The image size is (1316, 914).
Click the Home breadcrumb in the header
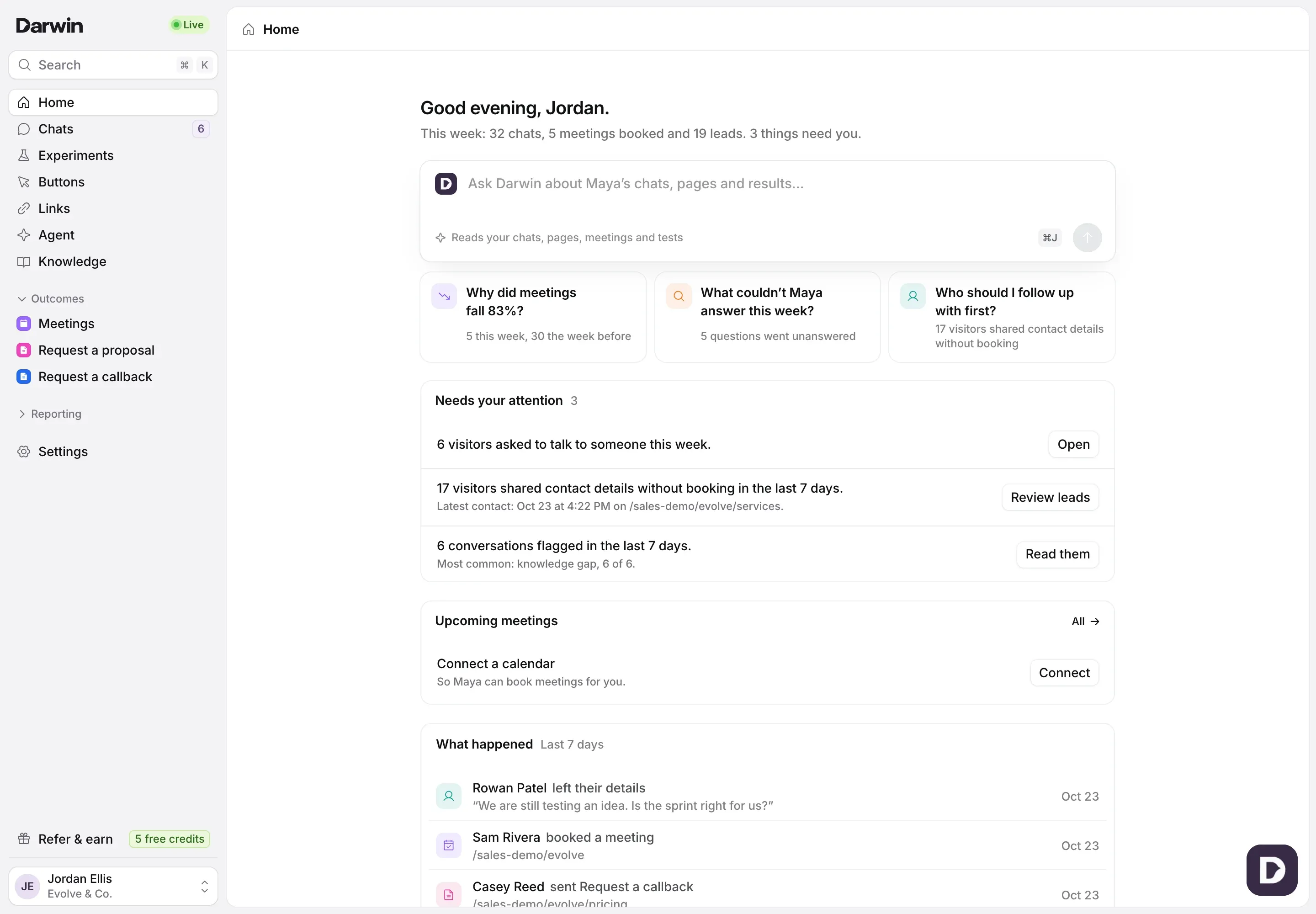click(x=271, y=29)
